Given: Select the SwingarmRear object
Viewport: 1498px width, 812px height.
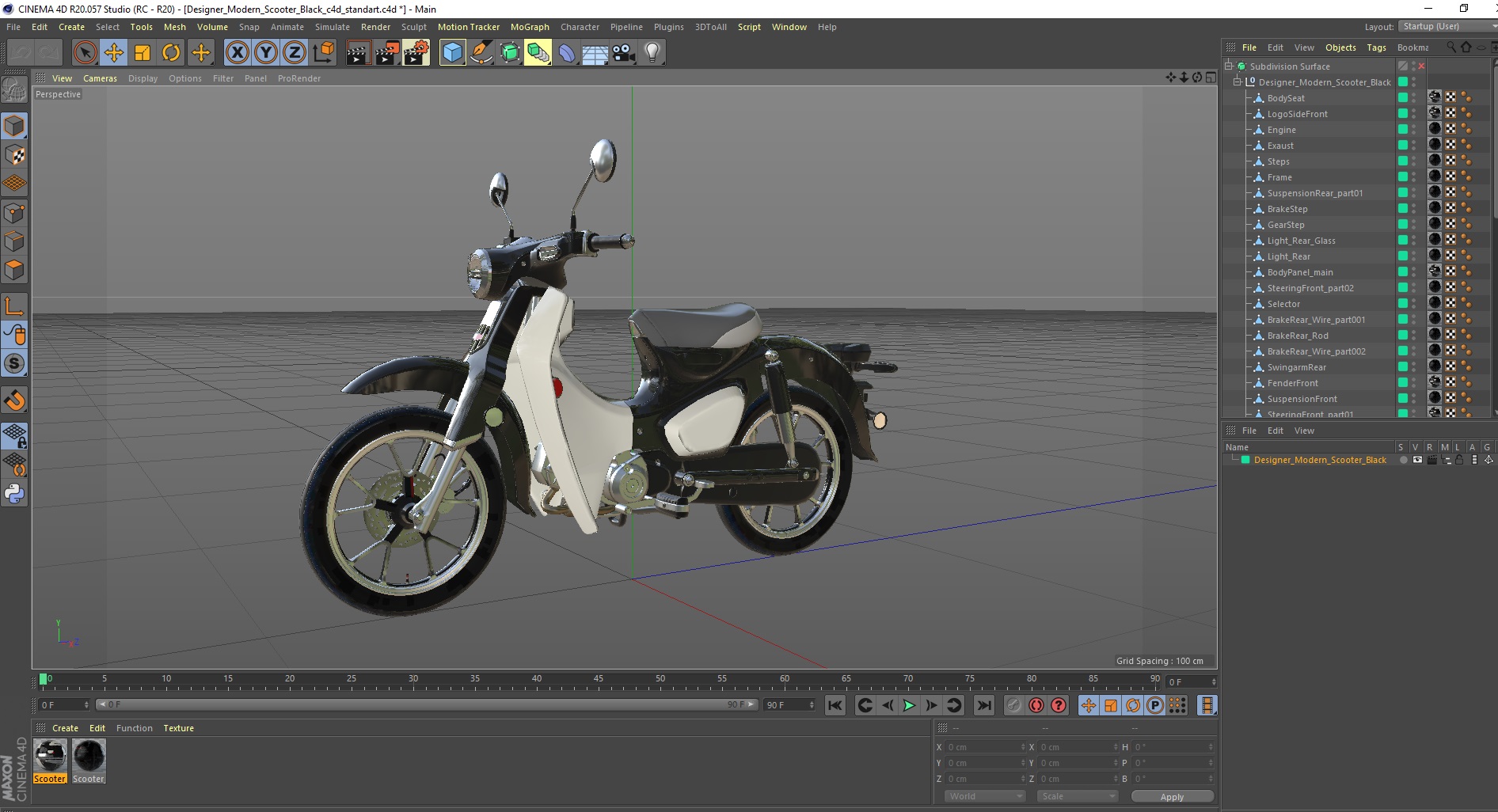Looking at the screenshot, I should (1296, 367).
